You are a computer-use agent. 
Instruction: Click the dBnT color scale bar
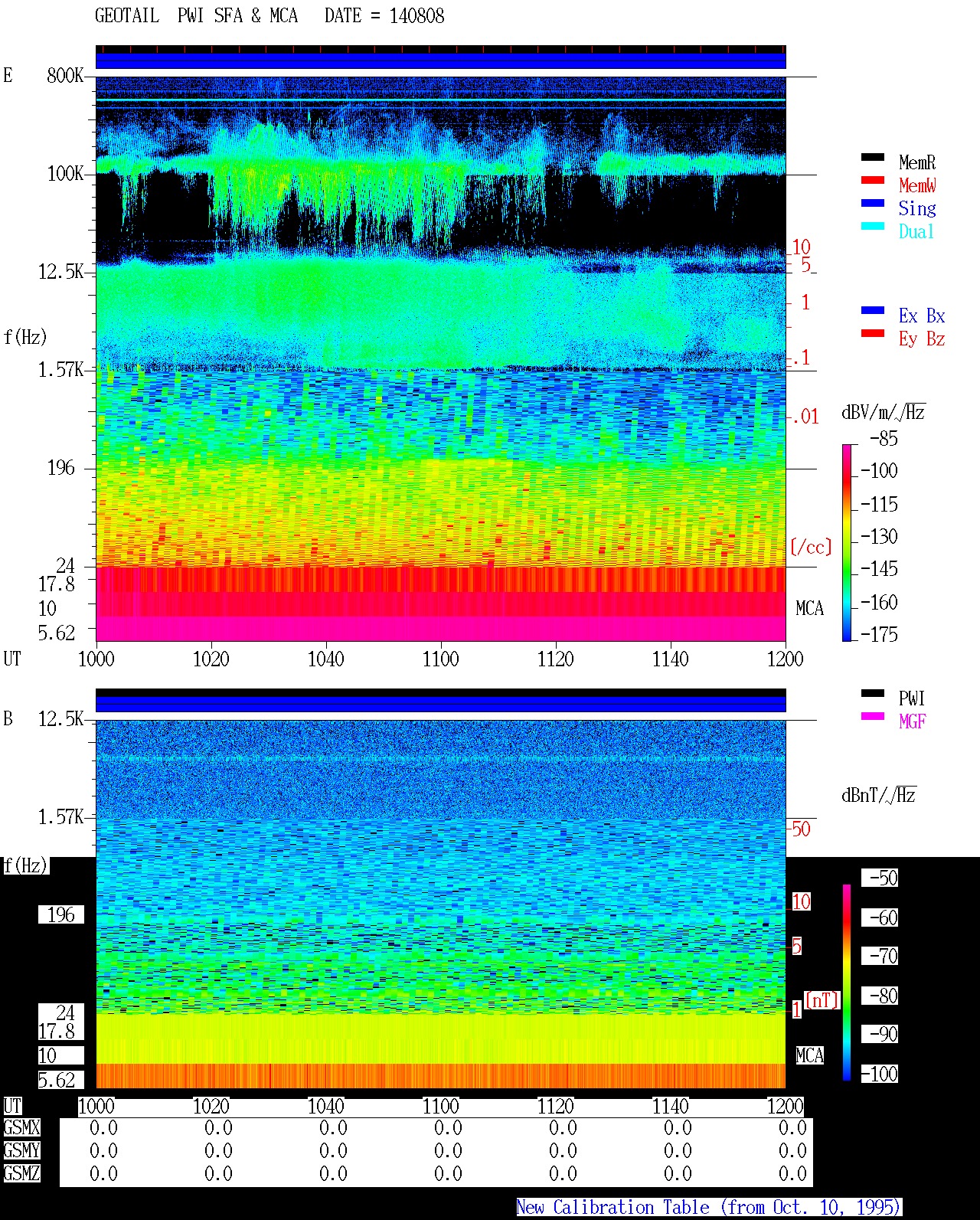point(847,983)
